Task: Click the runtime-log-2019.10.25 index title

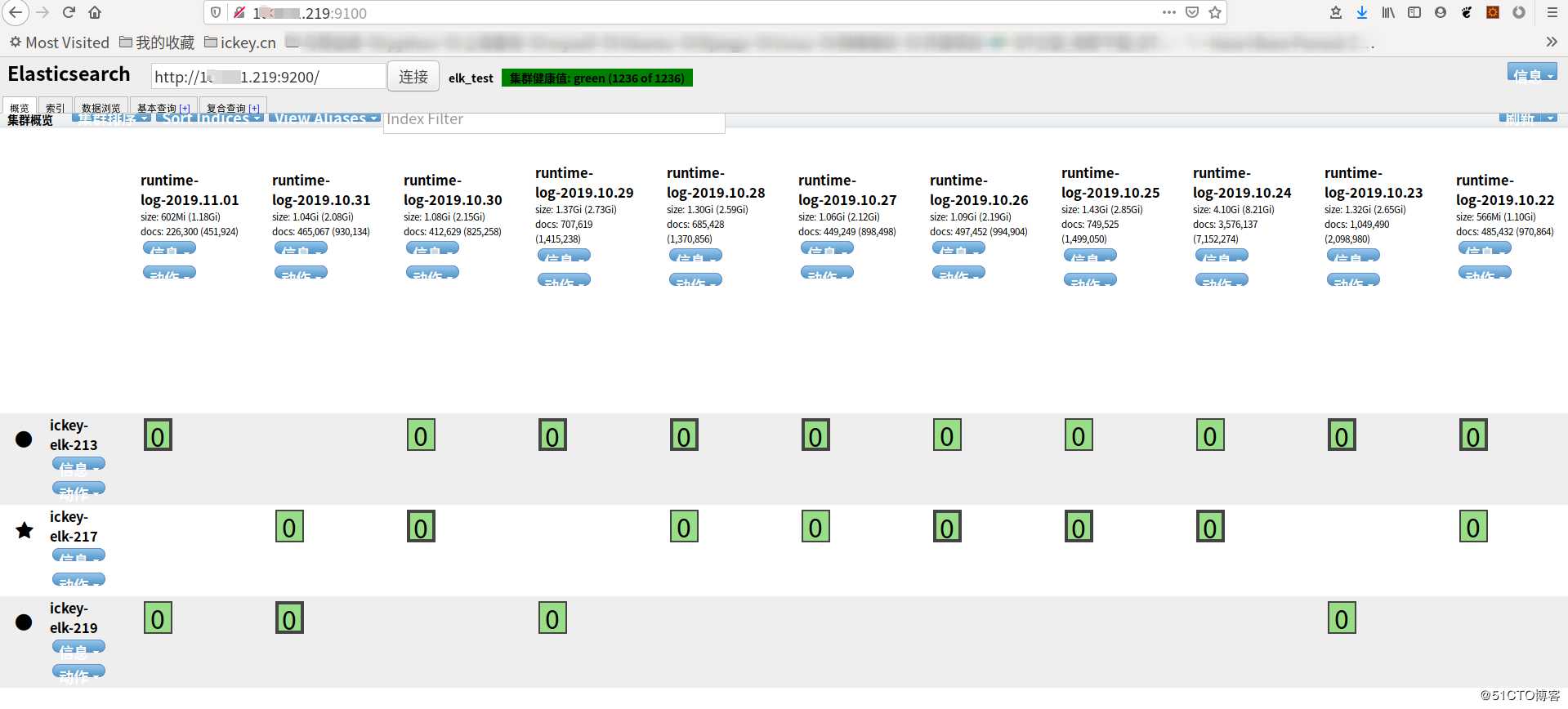Action: 1110,183
